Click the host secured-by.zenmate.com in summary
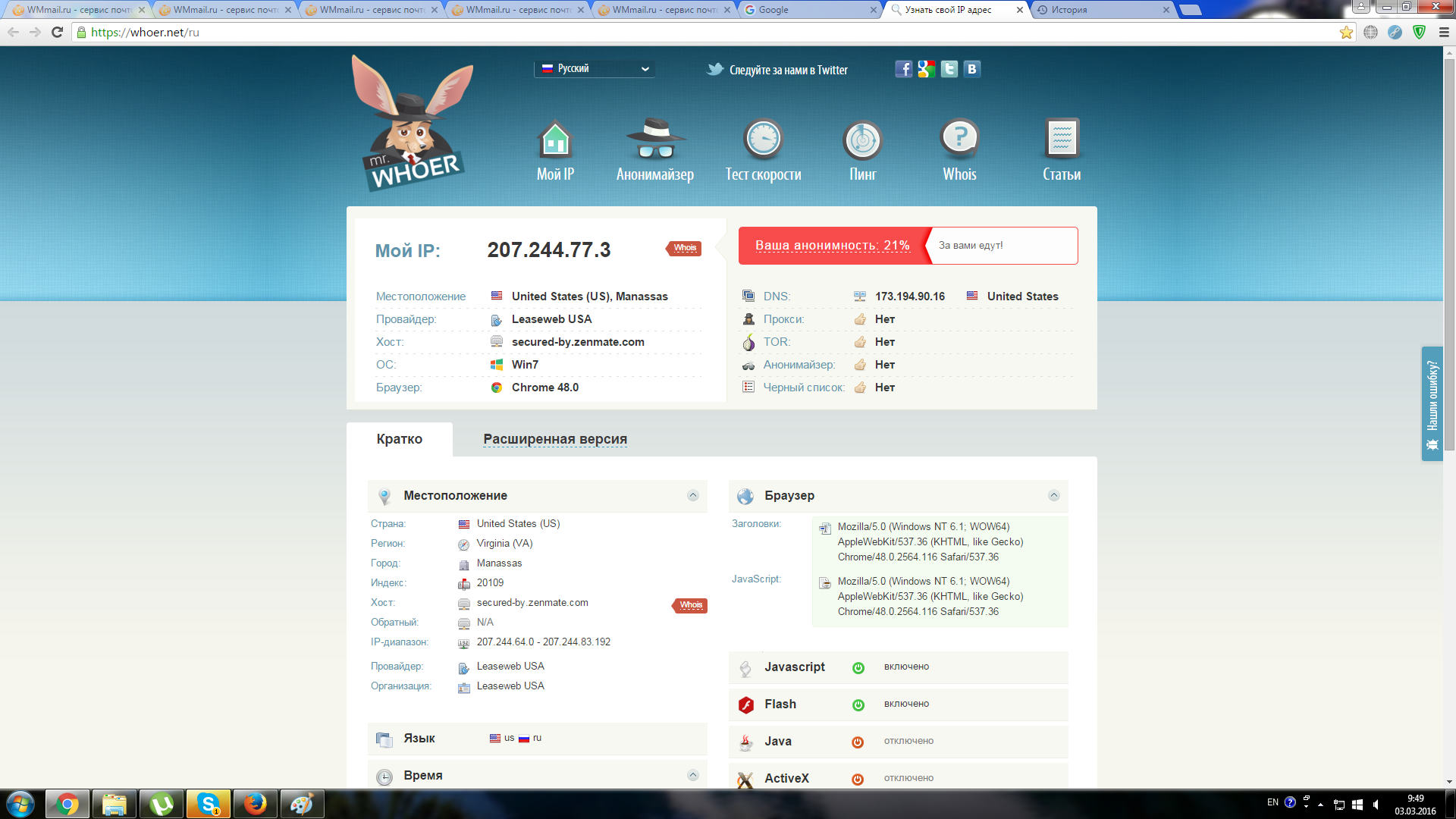 tap(578, 342)
